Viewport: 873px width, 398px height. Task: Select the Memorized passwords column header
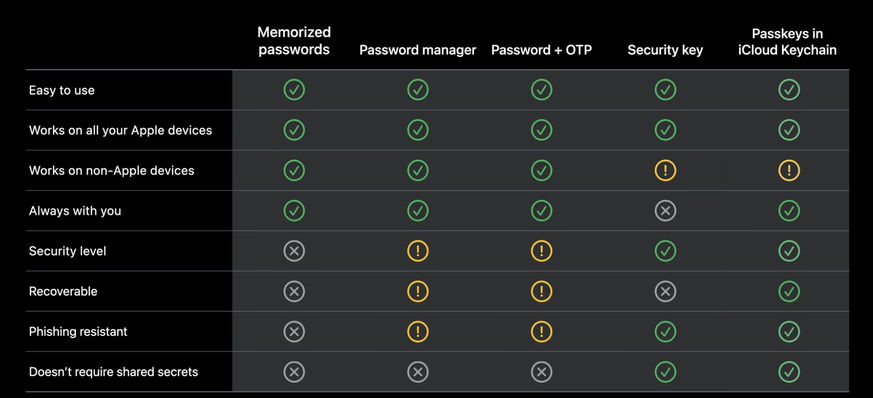(294, 41)
